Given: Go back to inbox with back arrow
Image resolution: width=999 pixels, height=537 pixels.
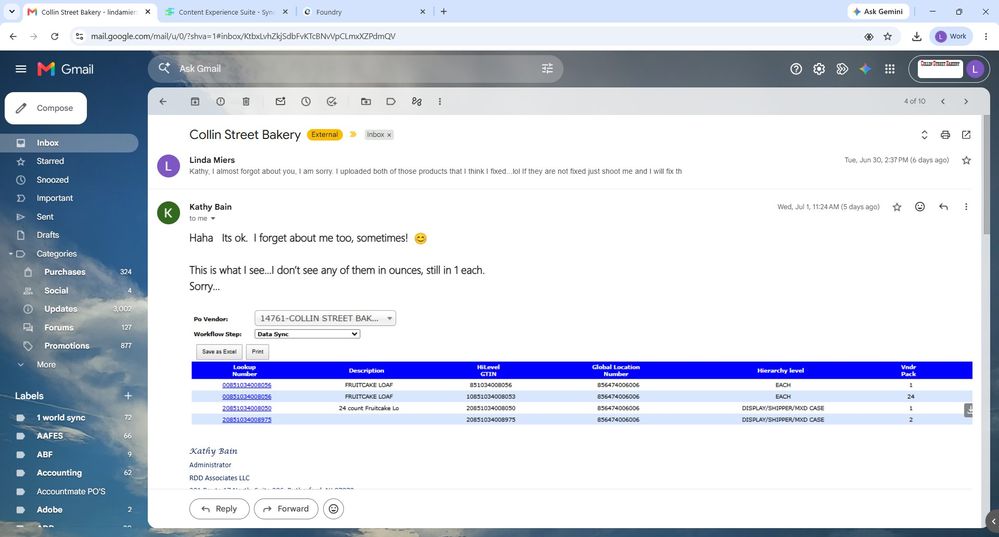Looking at the screenshot, I should 163,101.
